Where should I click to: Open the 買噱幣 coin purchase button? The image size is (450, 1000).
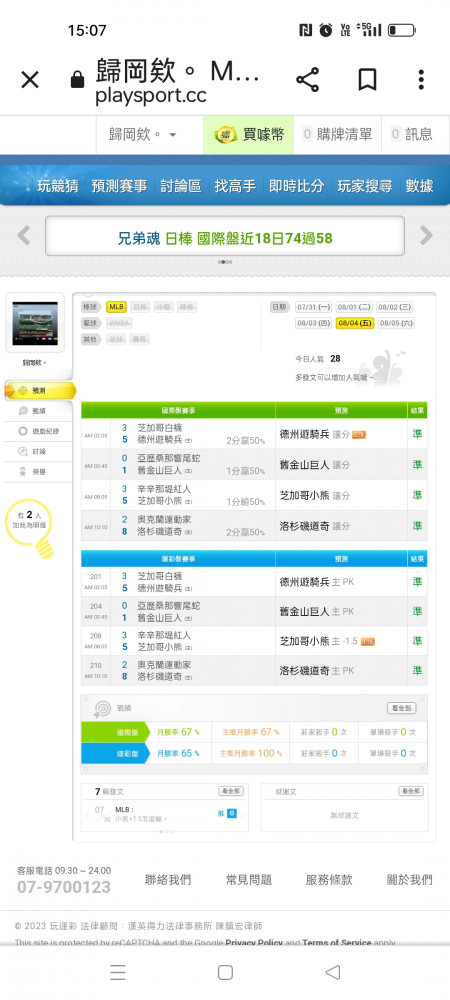click(249, 135)
